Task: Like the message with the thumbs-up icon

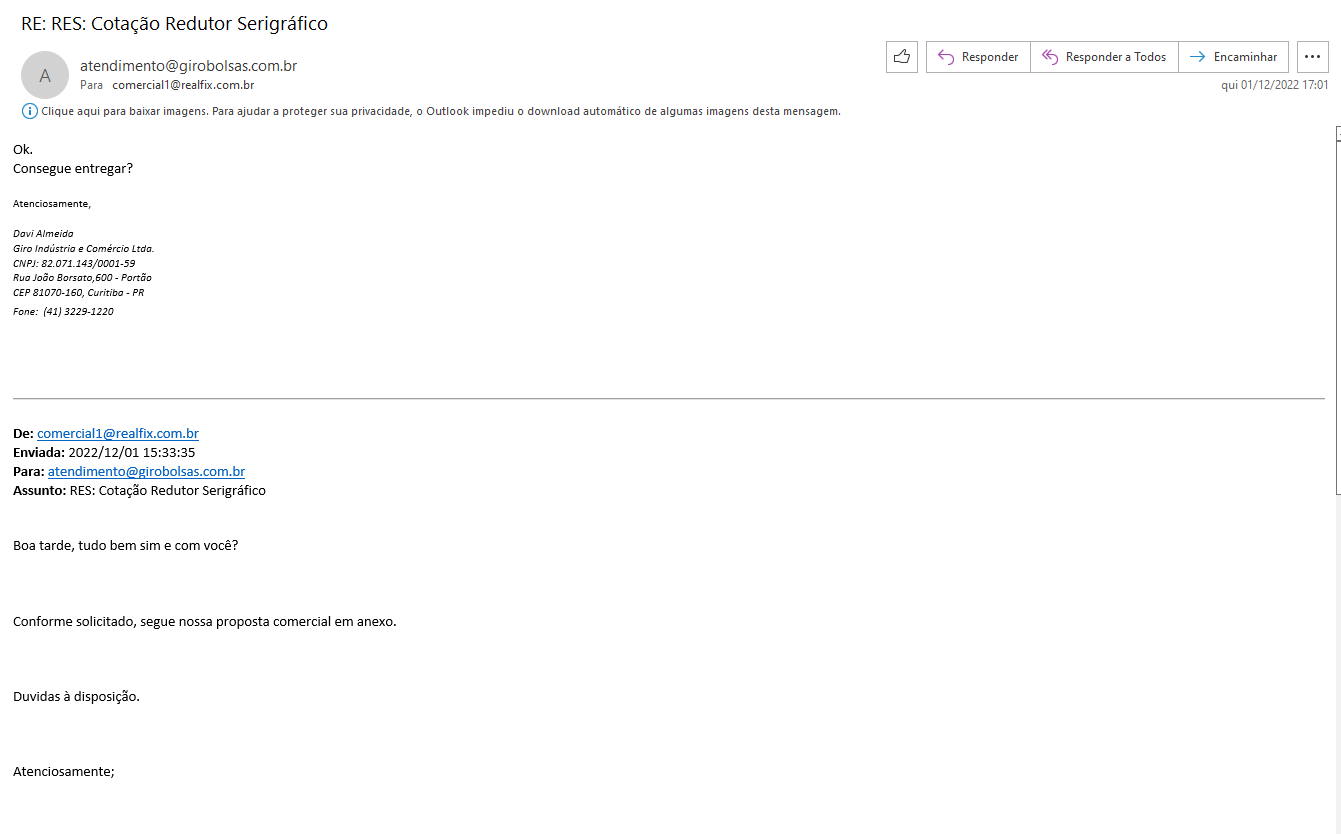Action: click(x=901, y=57)
